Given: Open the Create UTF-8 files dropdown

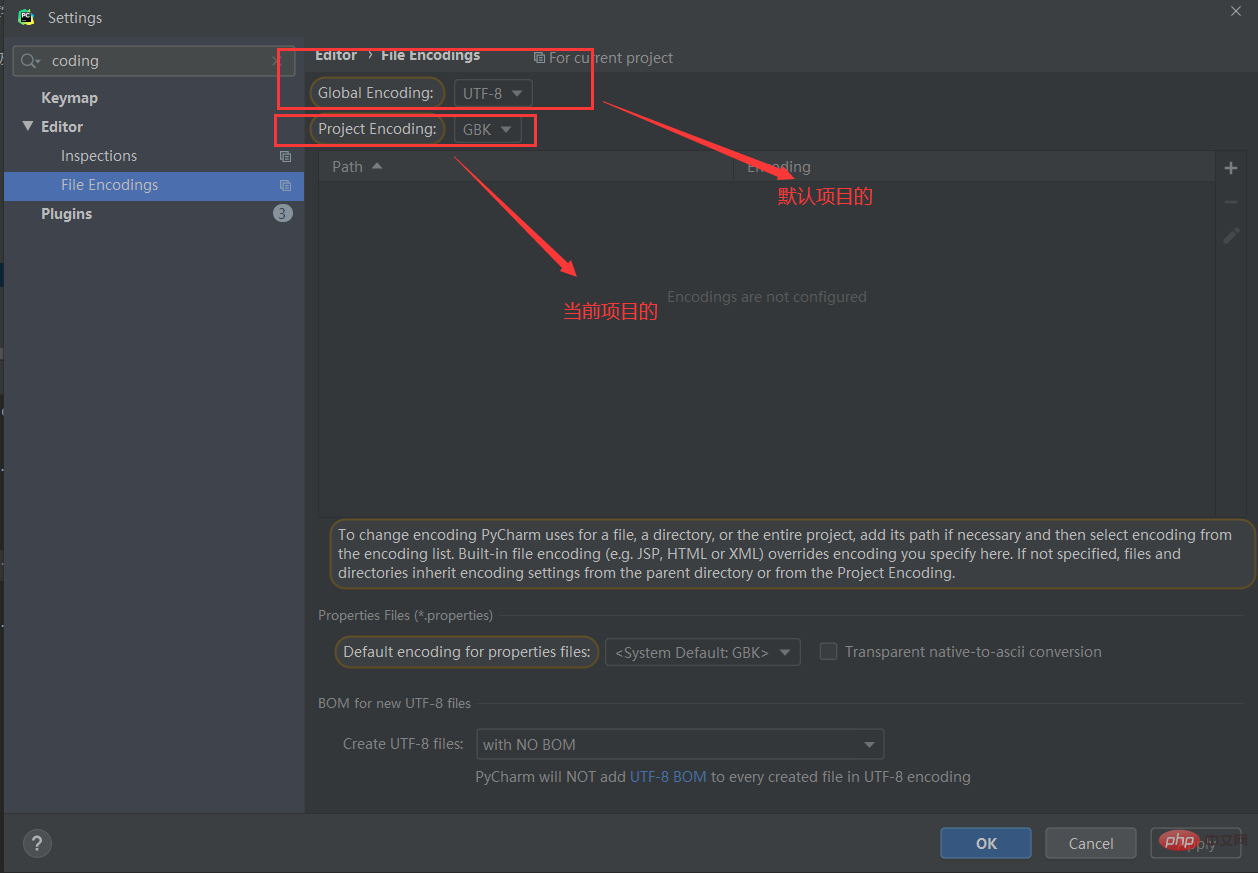Looking at the screenshot, I should [679, 744].
